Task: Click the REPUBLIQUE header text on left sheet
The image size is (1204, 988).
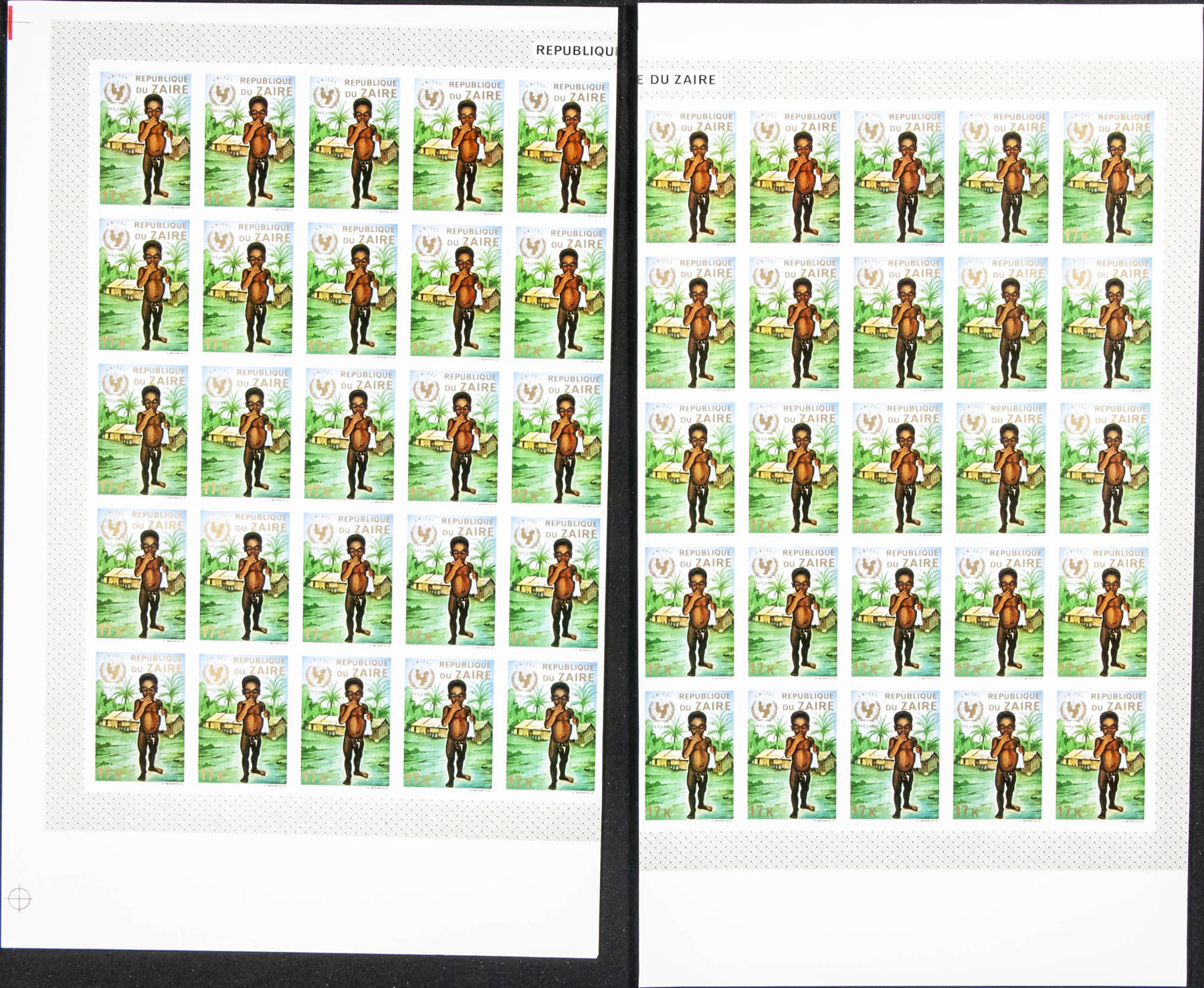Action: [575, 50]
